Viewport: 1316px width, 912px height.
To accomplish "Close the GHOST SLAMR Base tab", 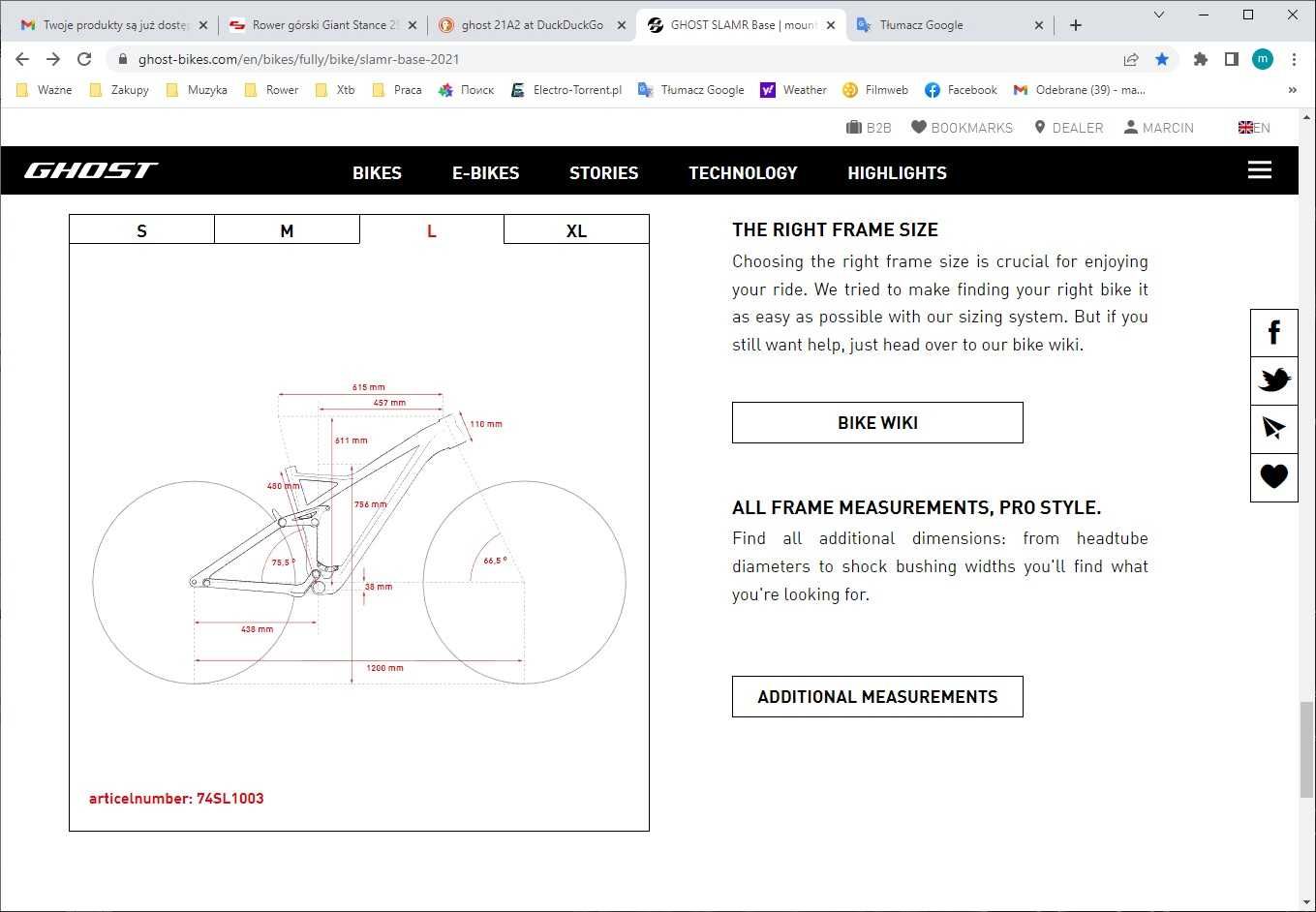I will tap(830, 25).
